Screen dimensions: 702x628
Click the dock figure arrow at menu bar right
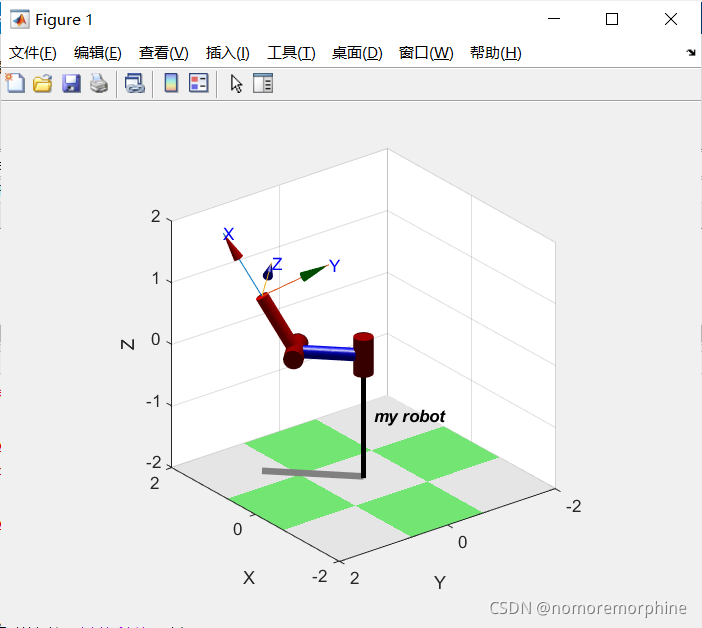tap(691, 52)
